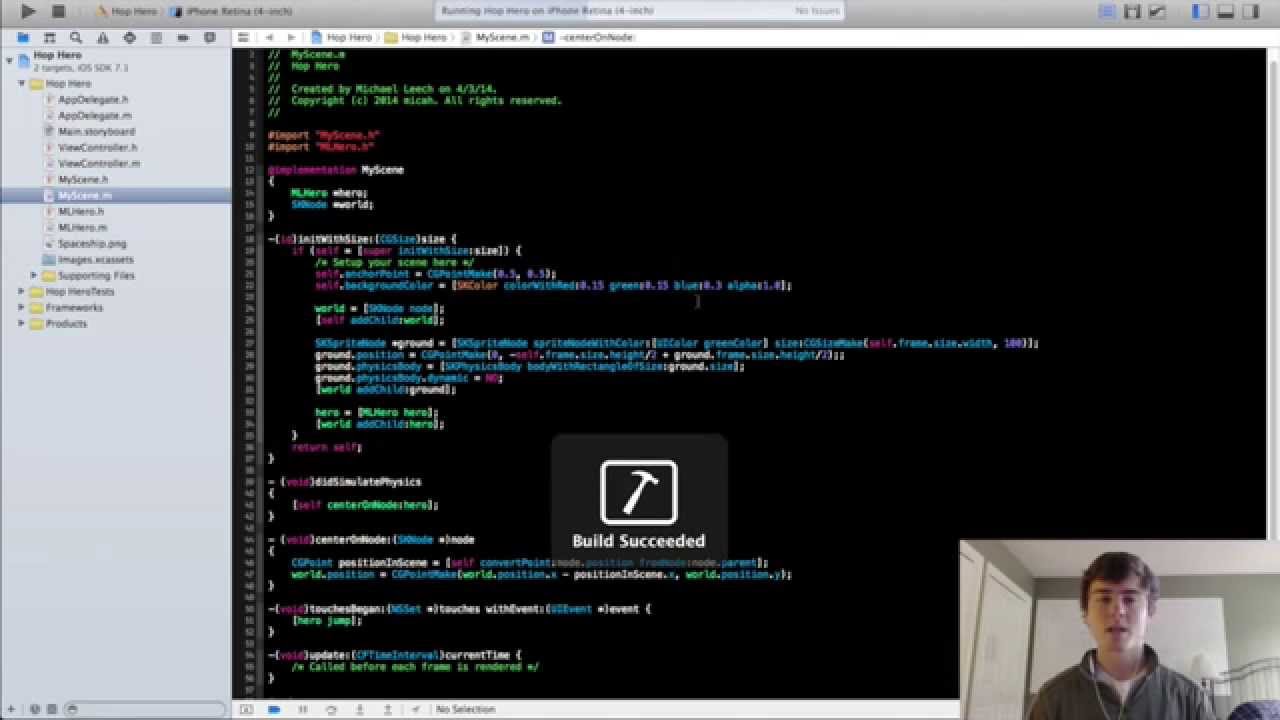This screenshot has height=720, width=1280.
Task: Open AppDelegate.m in navigator
Action: [x=94, y=116]
